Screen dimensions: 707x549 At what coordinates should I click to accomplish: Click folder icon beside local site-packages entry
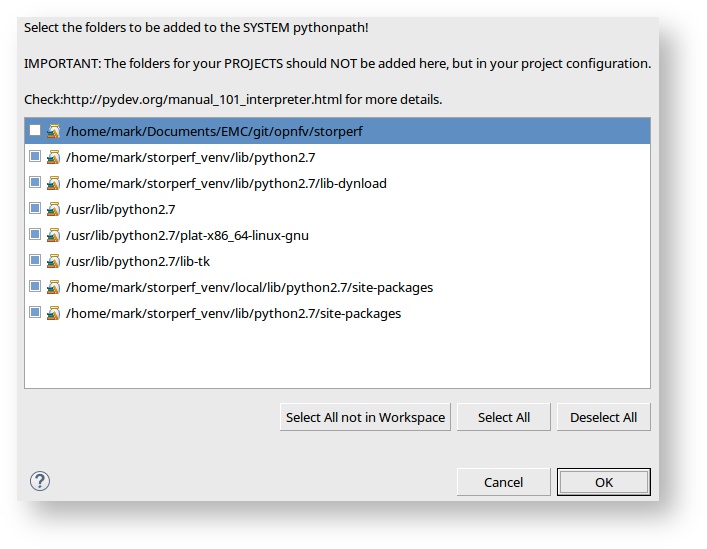(53, 287)
